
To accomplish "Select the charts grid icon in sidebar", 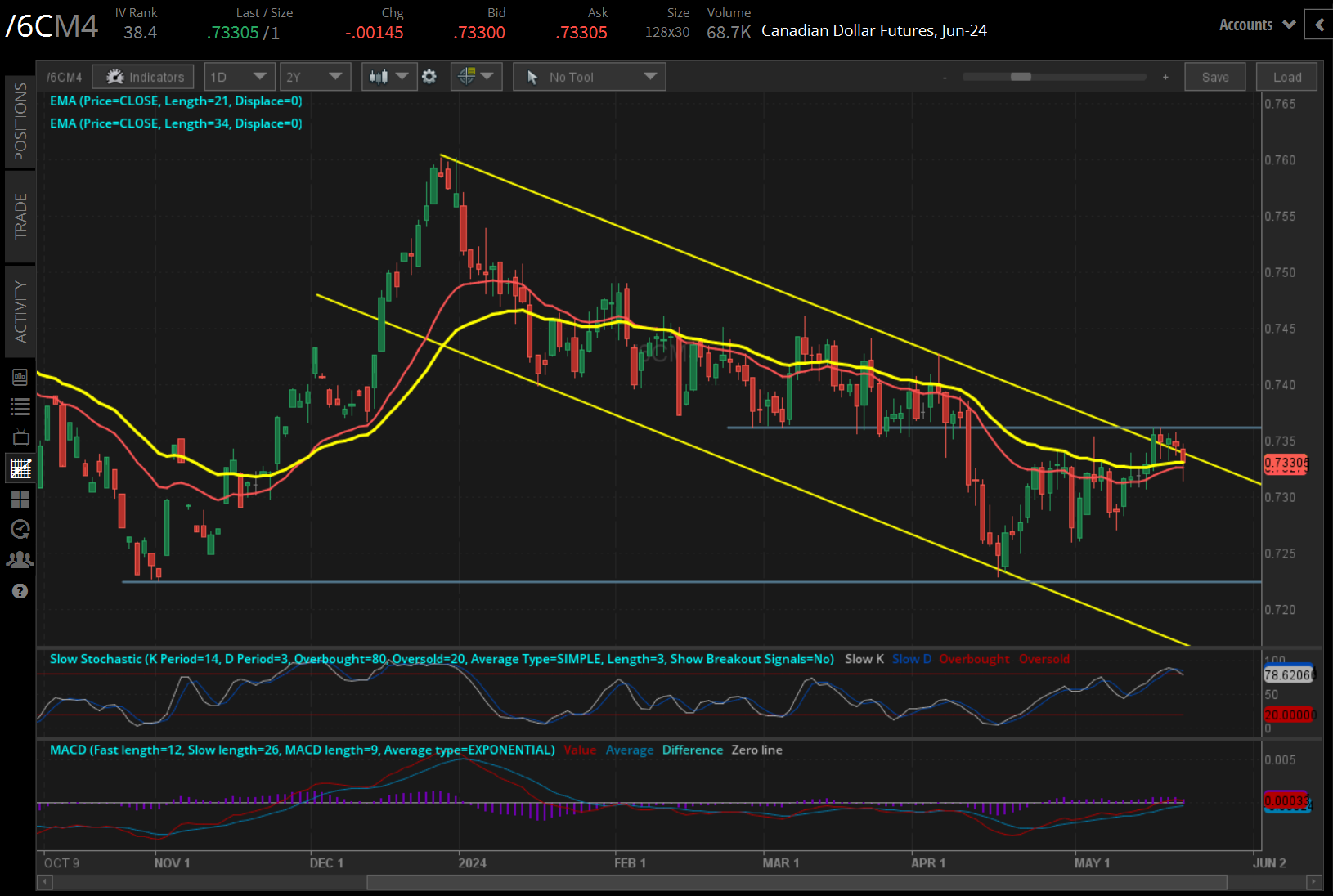I will point(20,468).
